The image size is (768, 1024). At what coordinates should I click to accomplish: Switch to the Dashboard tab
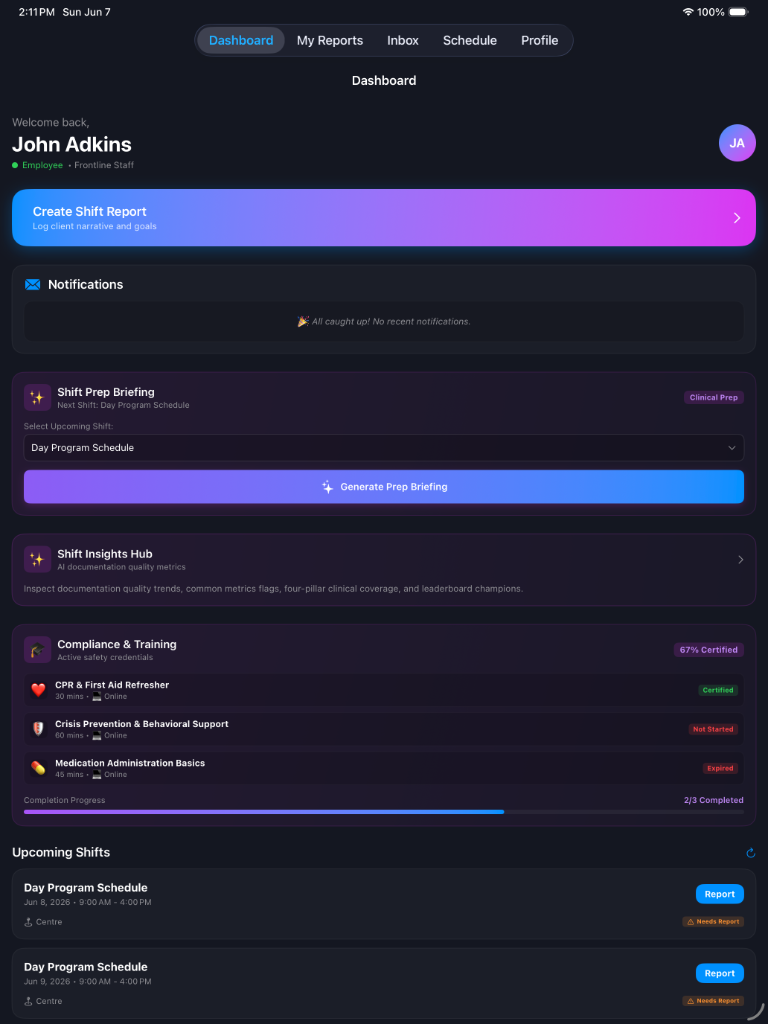coord(241,40)
